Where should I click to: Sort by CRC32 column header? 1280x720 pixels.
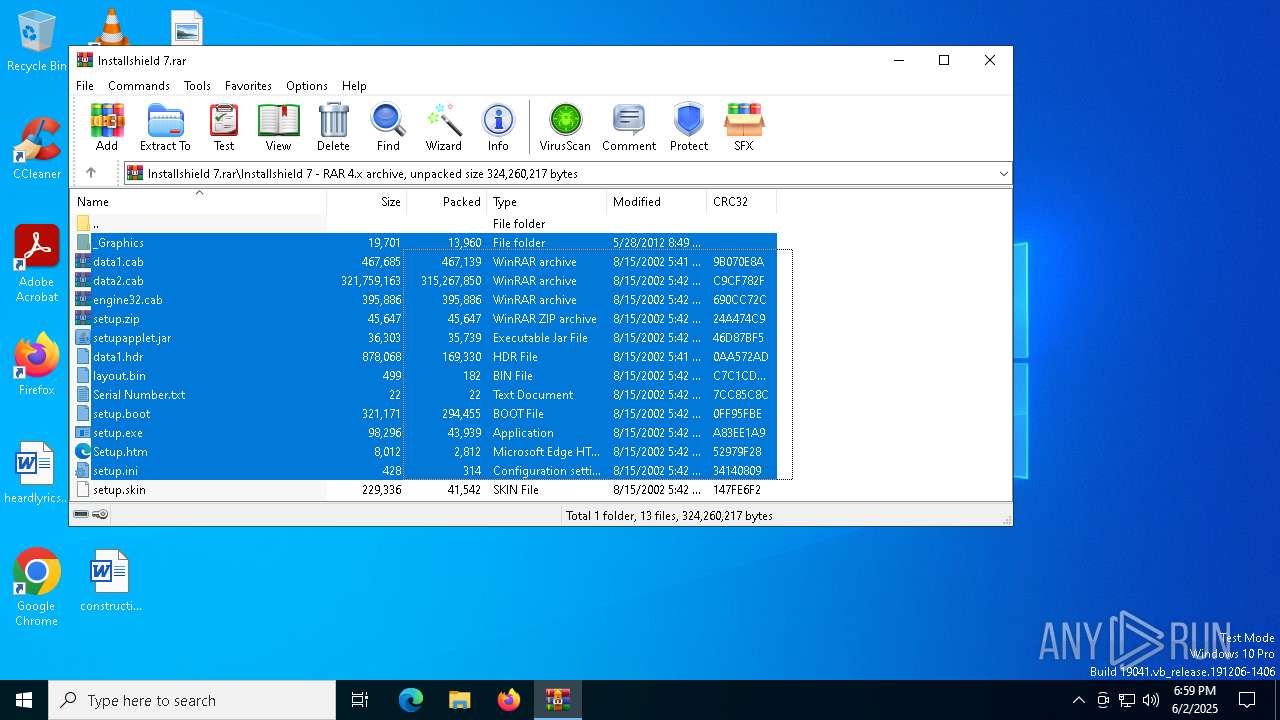[x=742, y=201]
